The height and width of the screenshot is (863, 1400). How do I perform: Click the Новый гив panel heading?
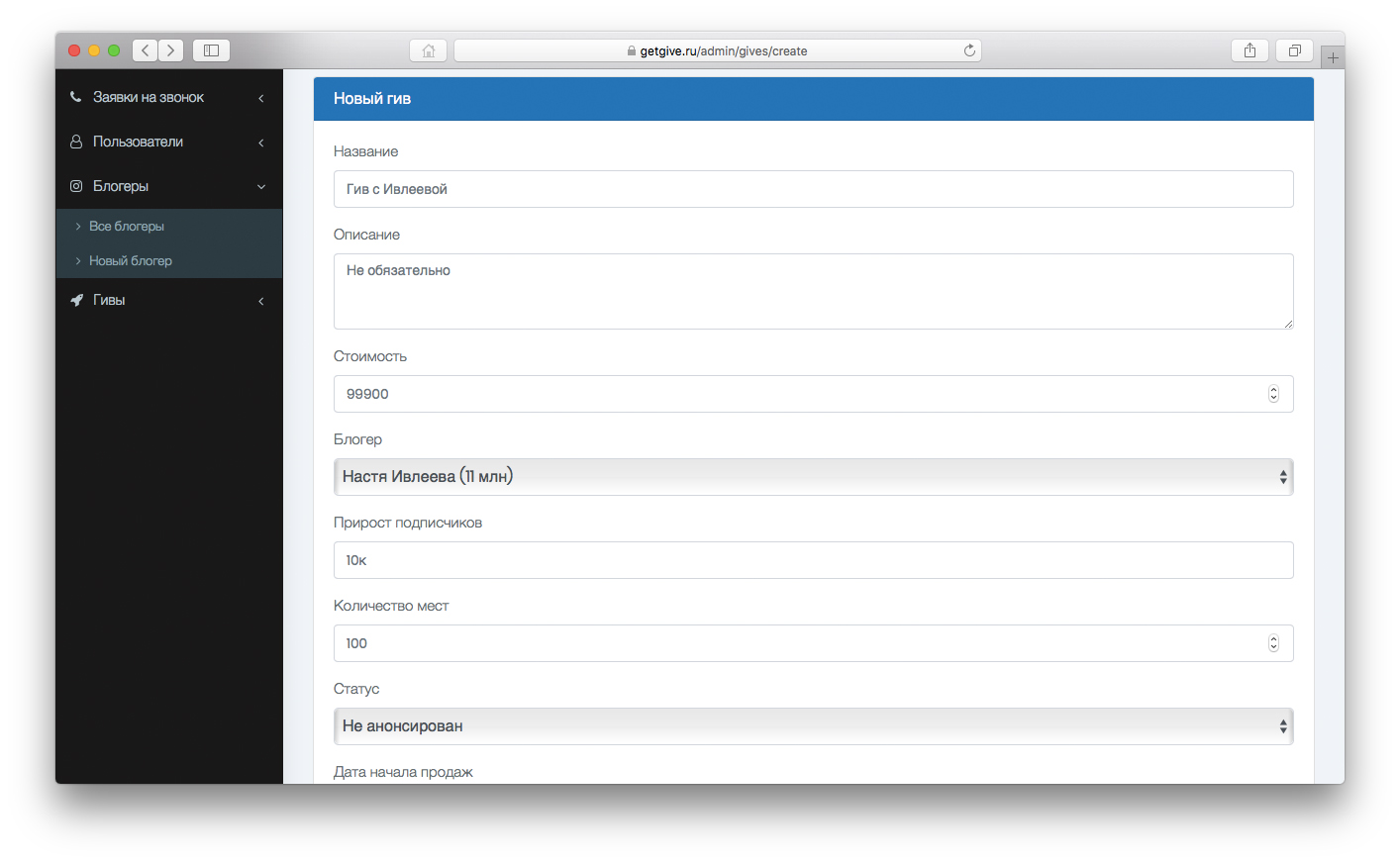click(372, 99)
